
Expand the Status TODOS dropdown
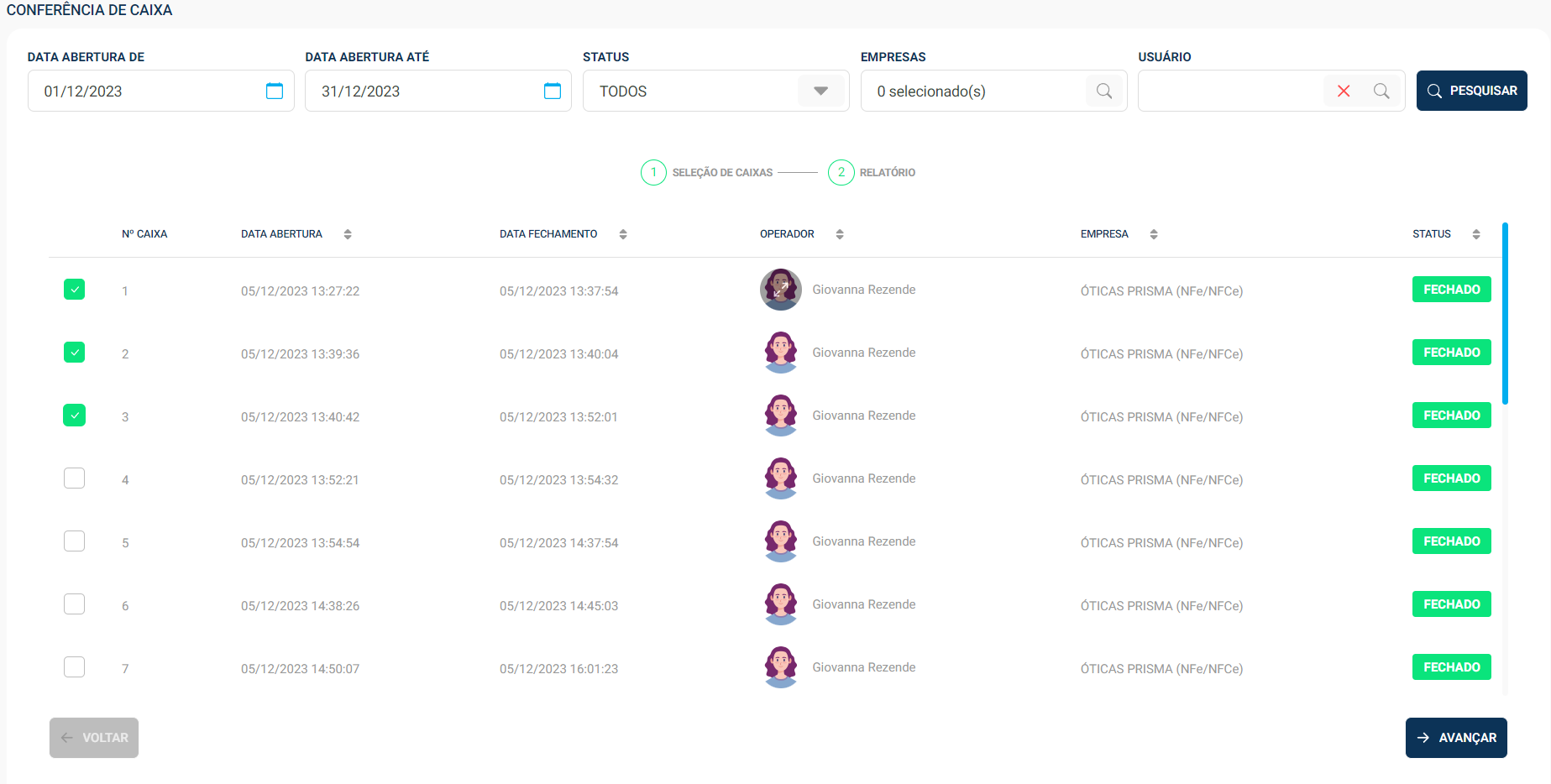coord(820,91)
